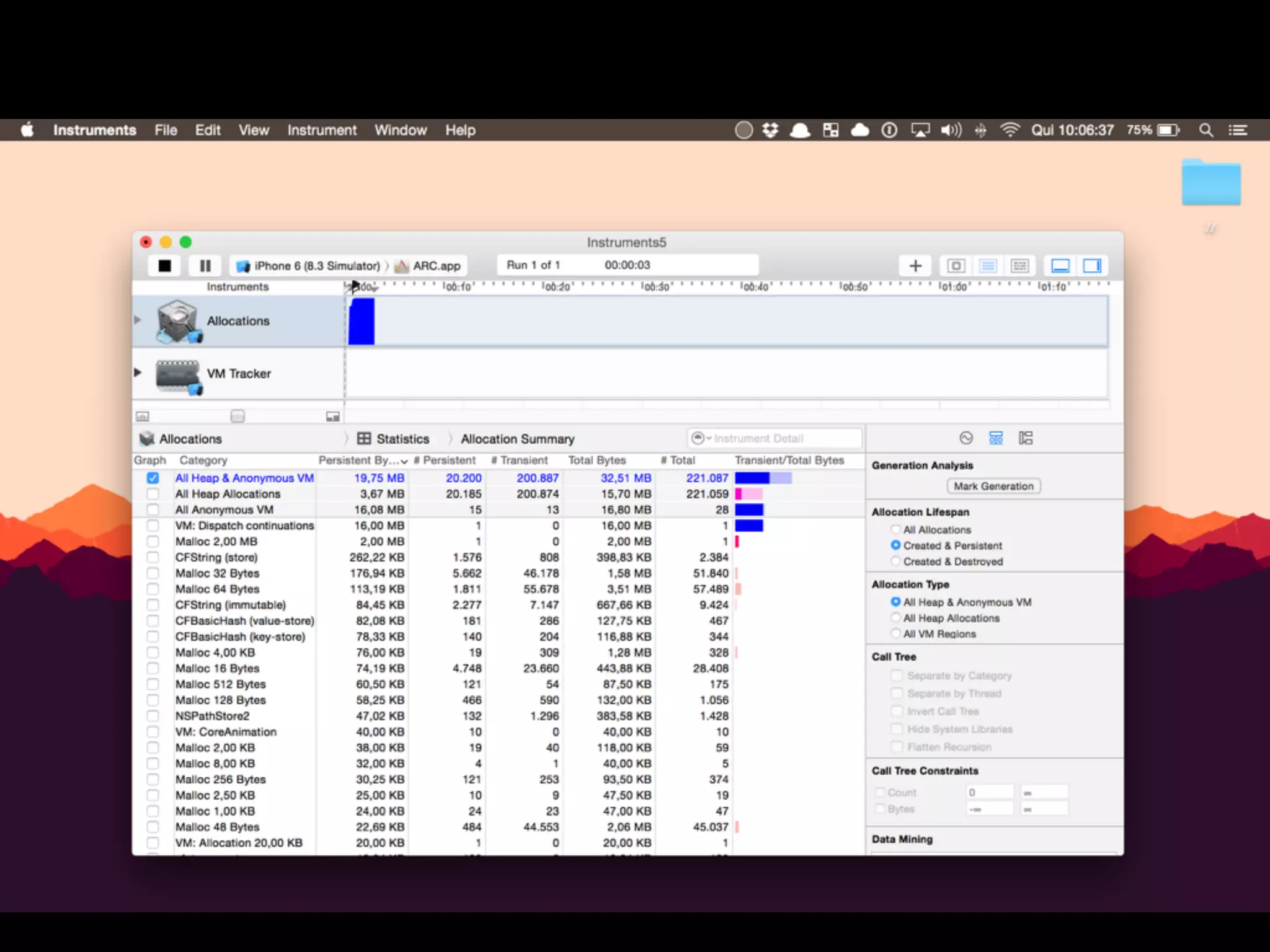
Task: Open the Window menu
Action: coord(400,130)
